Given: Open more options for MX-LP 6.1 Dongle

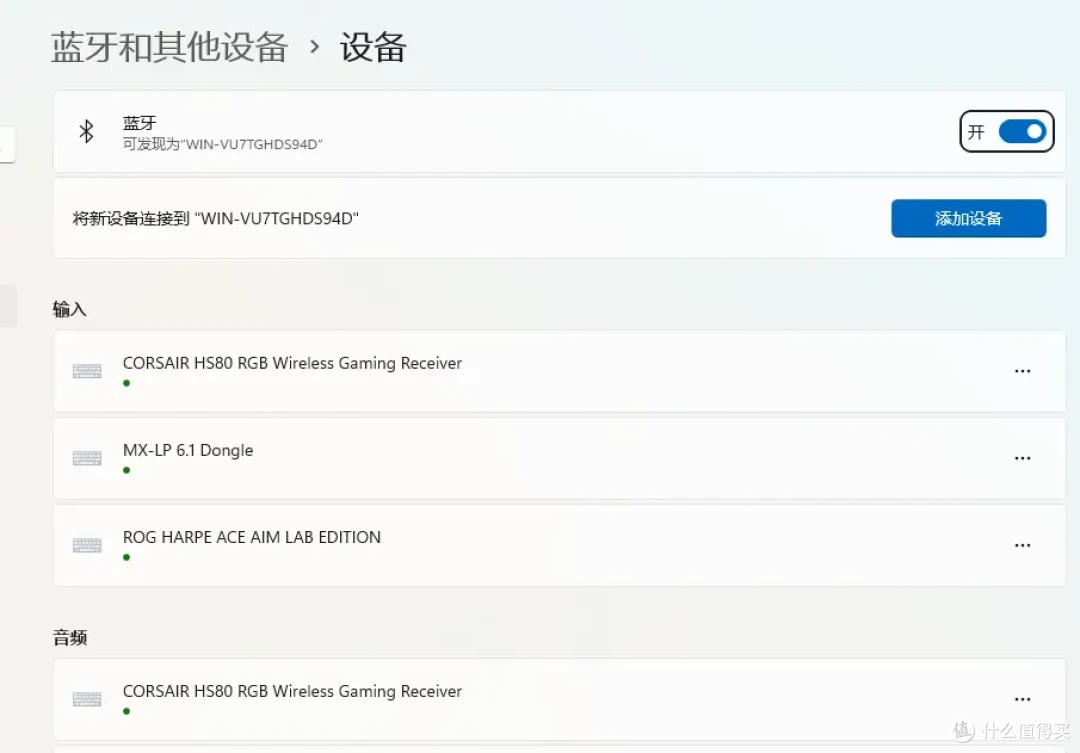Looking at the screenshot, I should click(x=1022, y=458).
